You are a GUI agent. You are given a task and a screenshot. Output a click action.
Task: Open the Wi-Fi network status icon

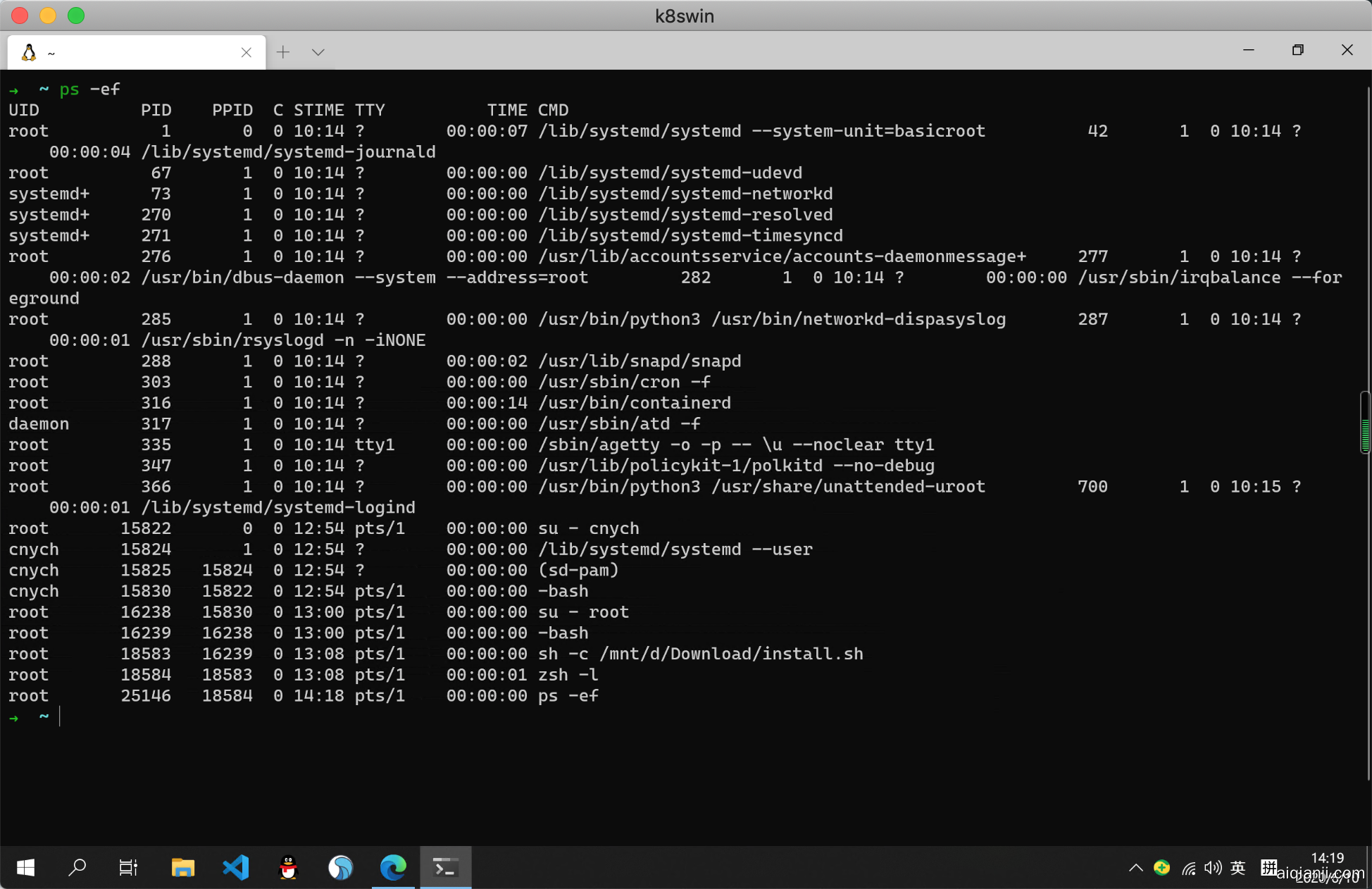(x=1189, y=868)
